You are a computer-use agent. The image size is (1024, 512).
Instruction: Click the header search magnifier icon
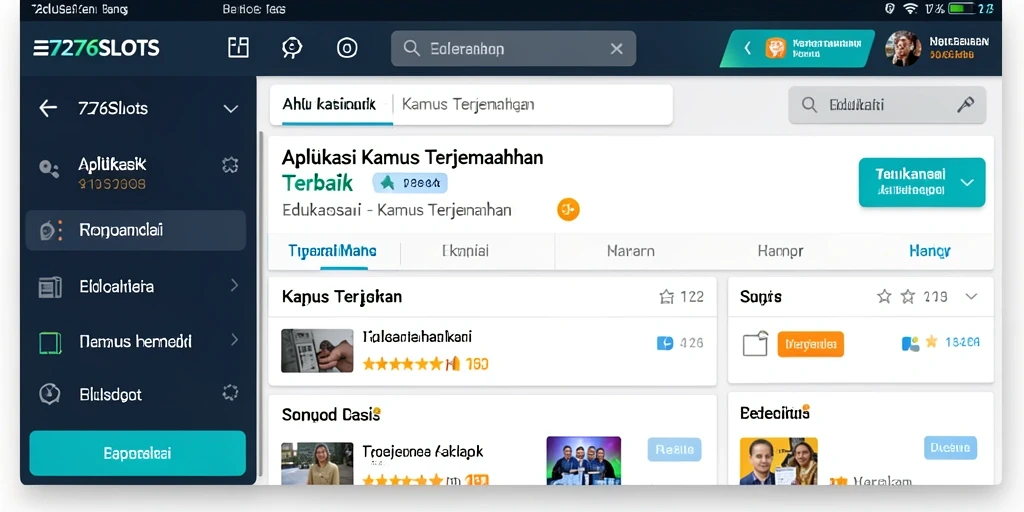pos(411,48)
